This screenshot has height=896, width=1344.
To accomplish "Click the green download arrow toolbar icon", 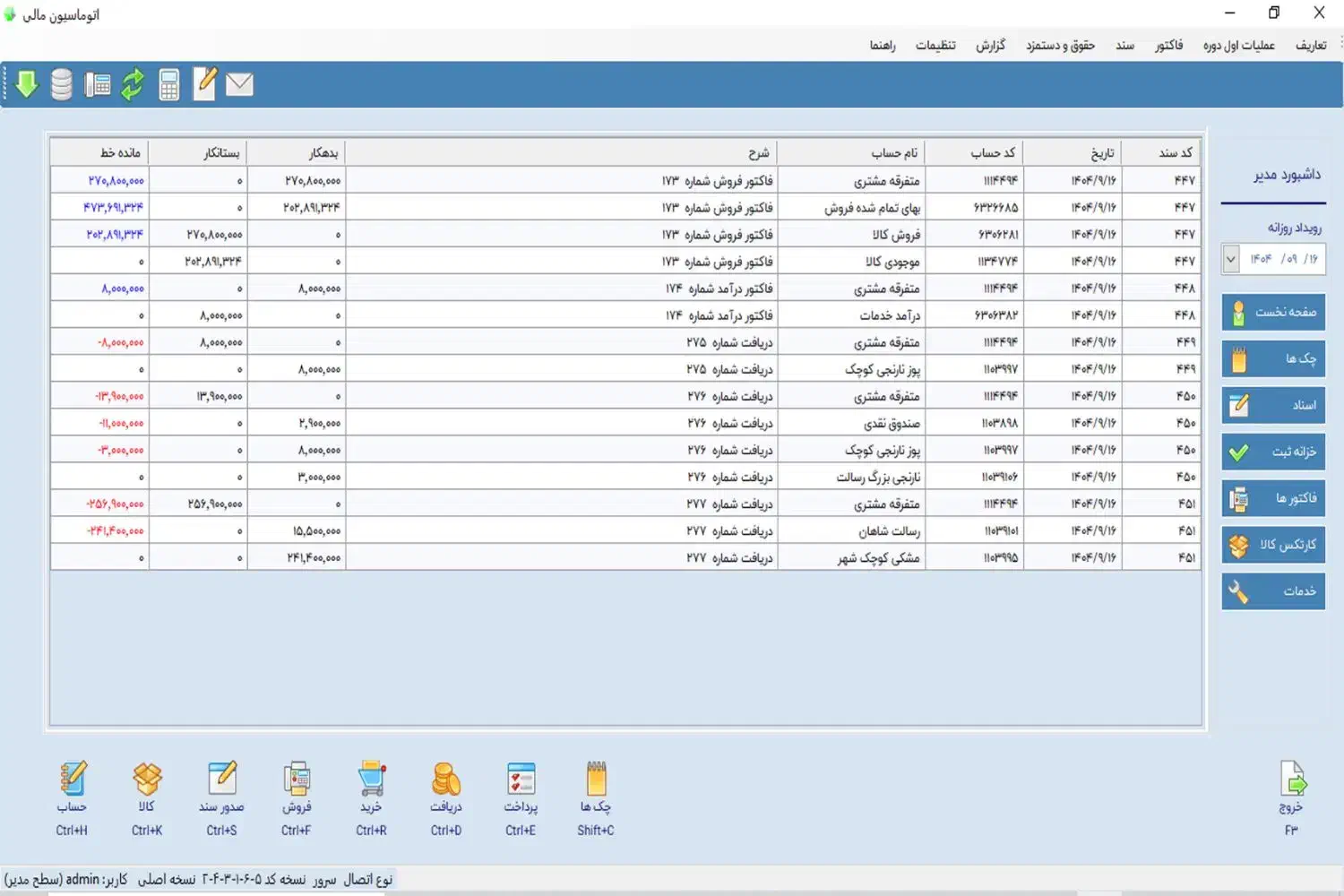I will (x=27, y=84).
